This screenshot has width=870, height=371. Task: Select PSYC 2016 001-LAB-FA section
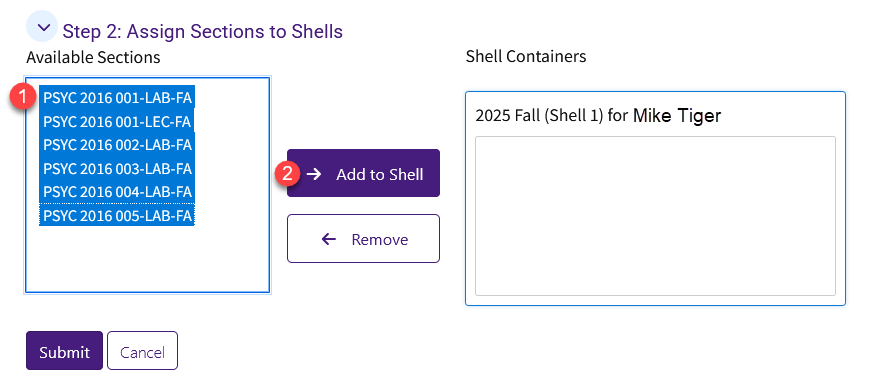click(117, 98)
